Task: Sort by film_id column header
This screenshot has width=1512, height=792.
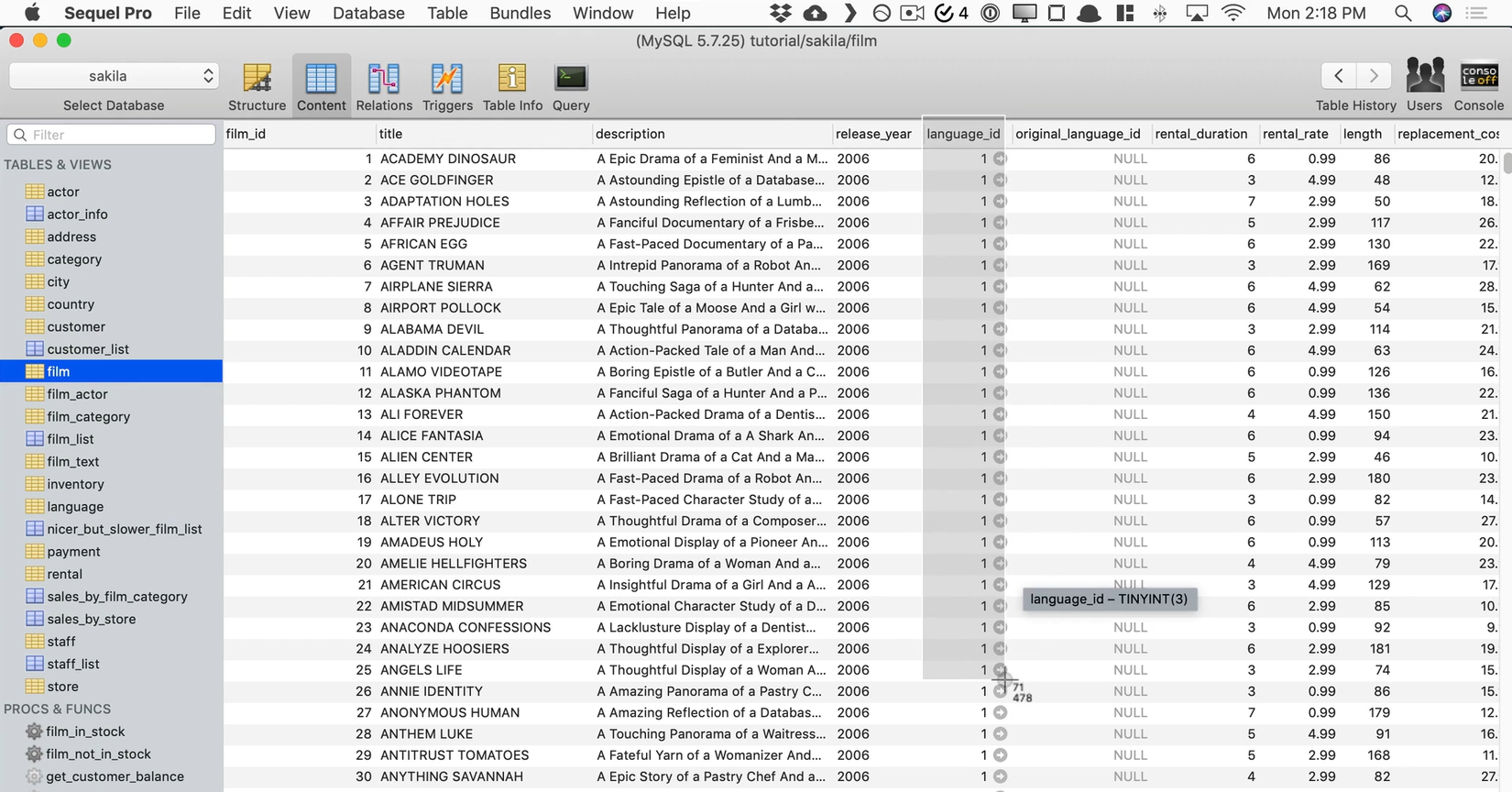Action: coord(299,134)
